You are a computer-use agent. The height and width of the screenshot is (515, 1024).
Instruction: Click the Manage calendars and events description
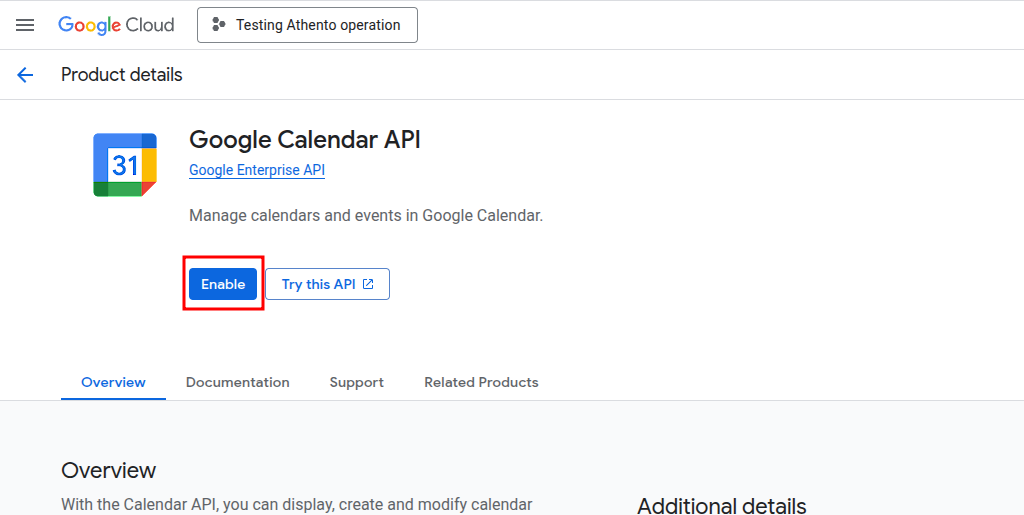(366, 215)
